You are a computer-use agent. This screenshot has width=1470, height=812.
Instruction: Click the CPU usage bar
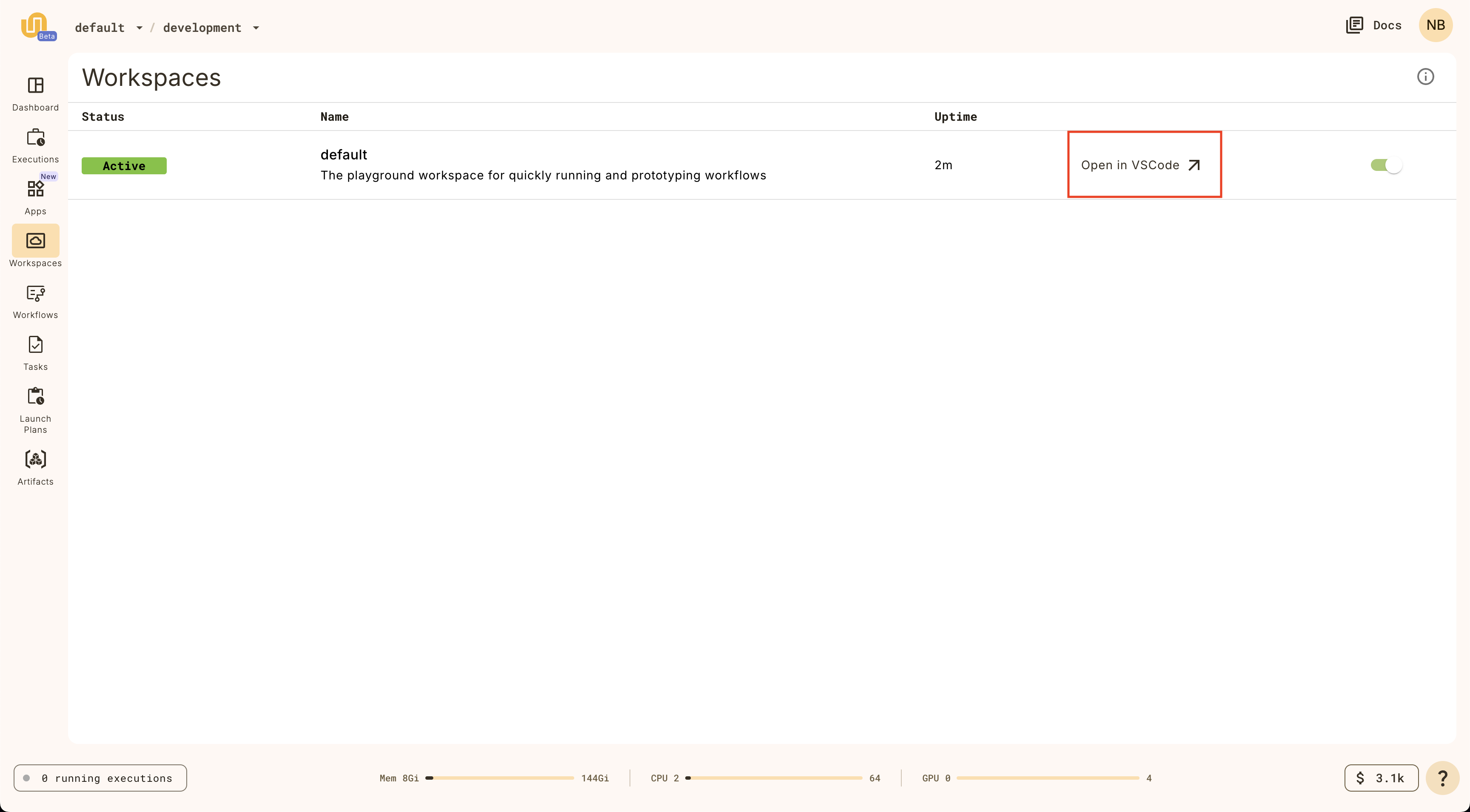point(774,778)
